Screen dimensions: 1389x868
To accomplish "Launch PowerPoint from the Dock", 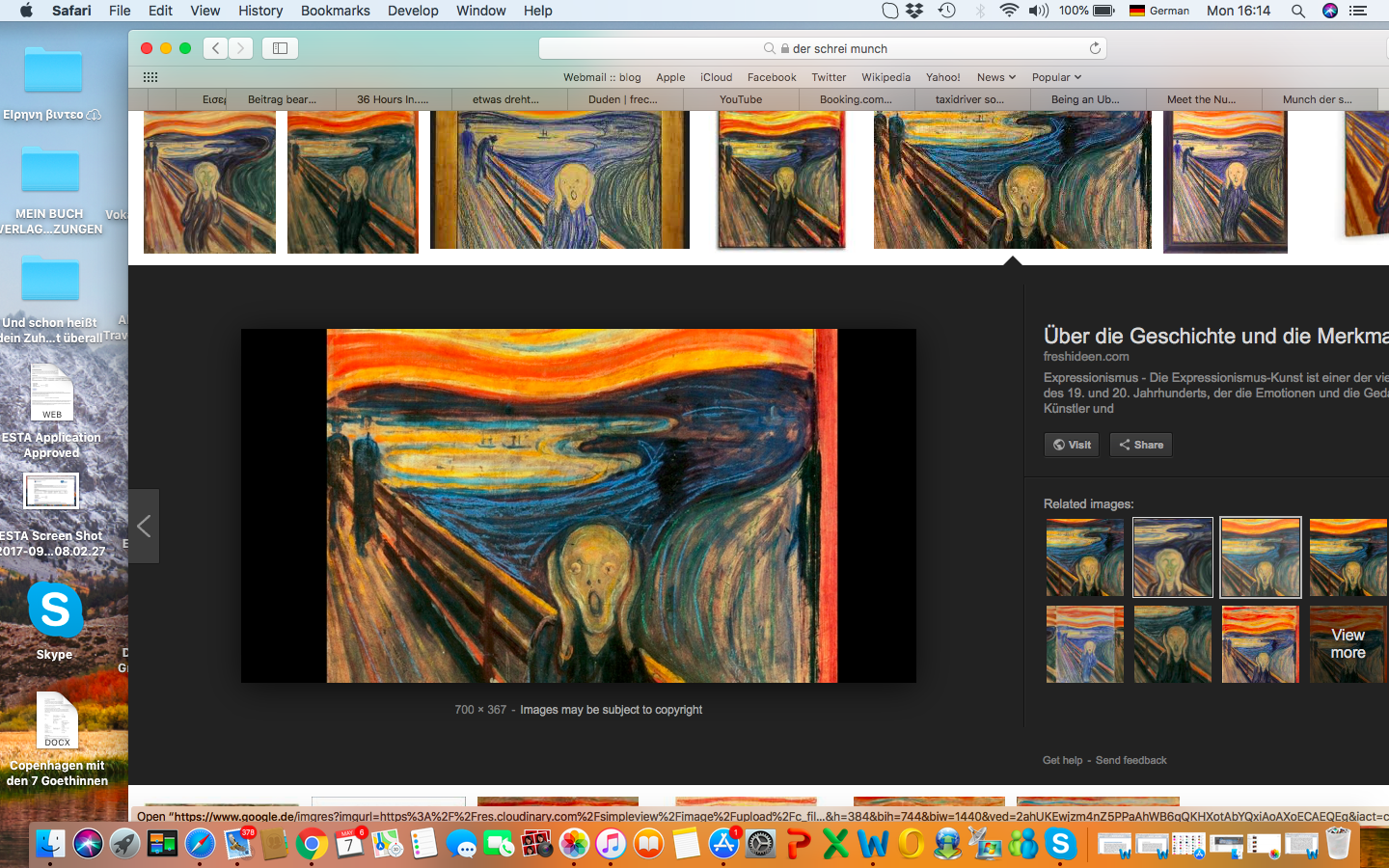I will tap(799, 844).
